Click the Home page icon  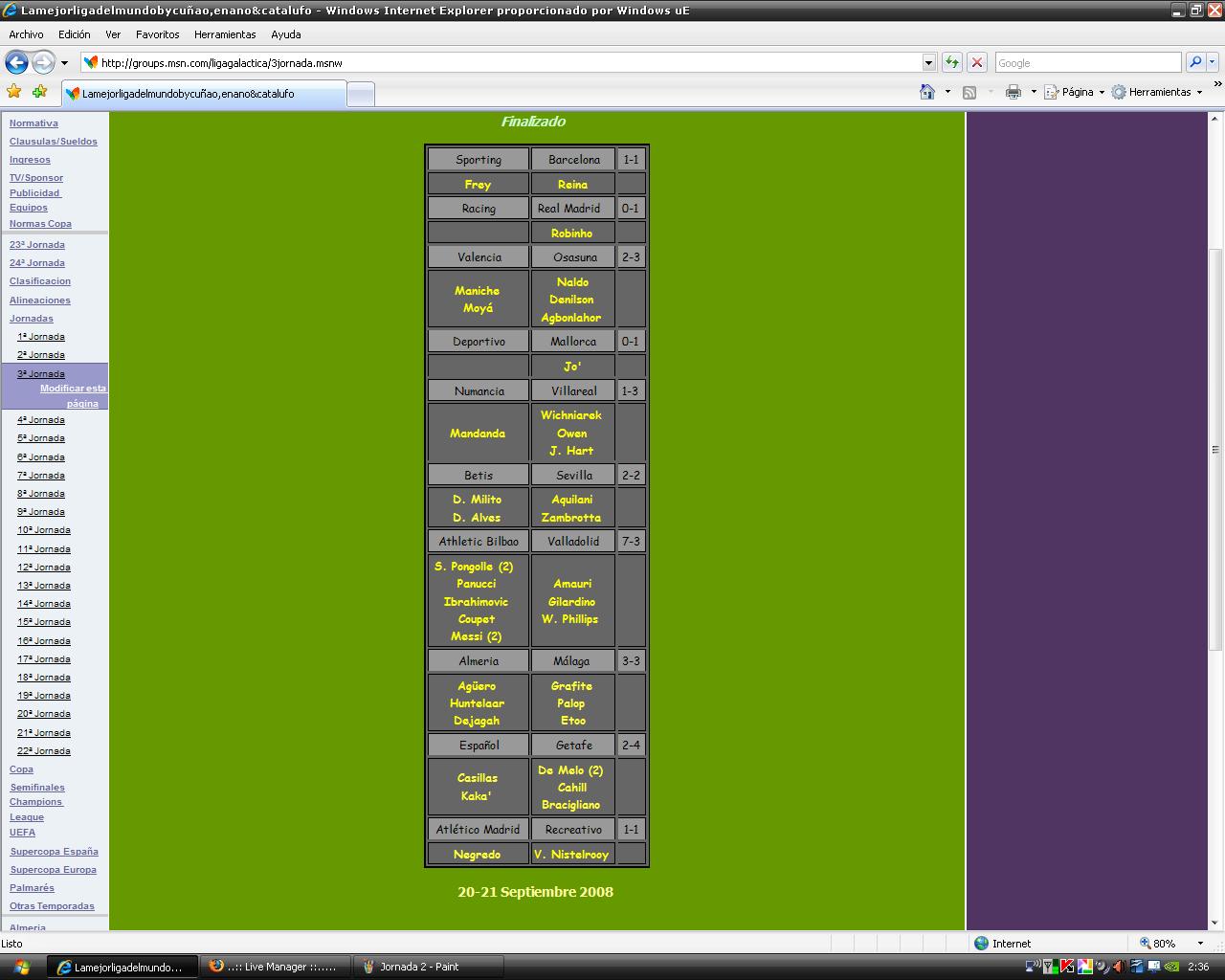click(926, 92)
